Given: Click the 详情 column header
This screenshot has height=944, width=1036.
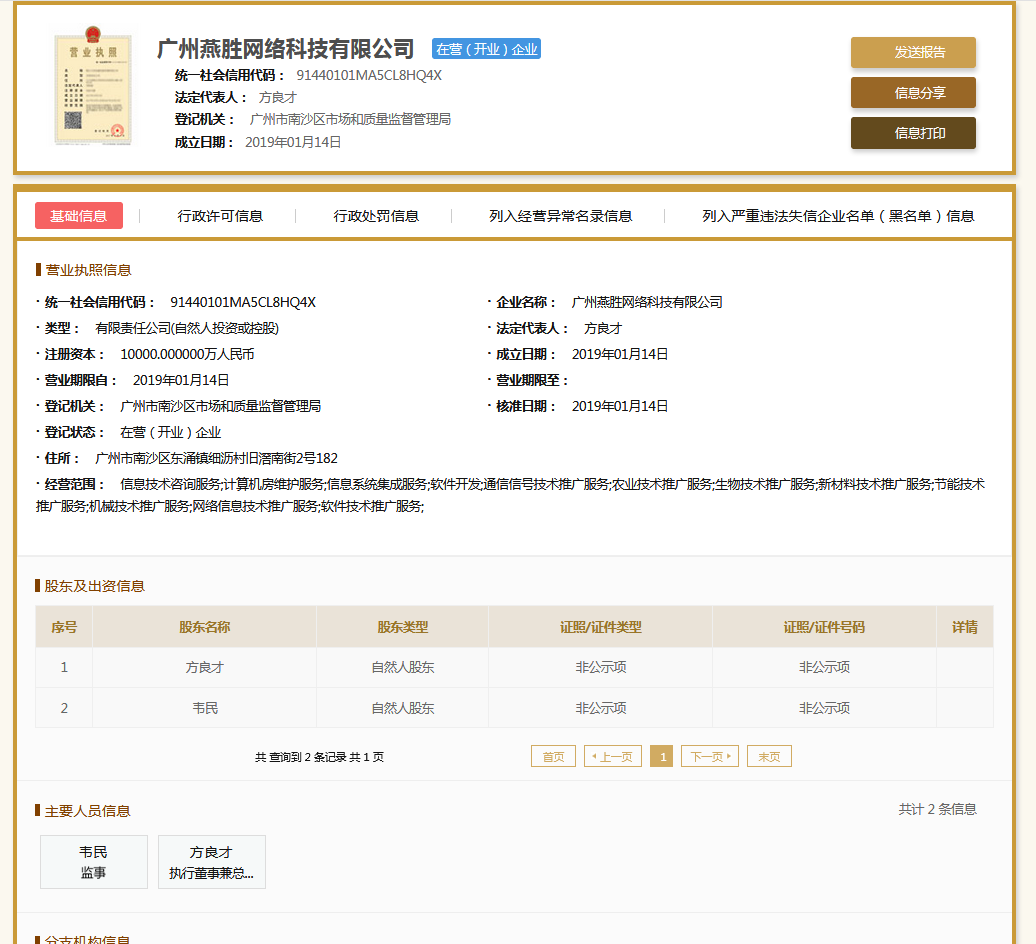Looking at the screenshot, I should click(964, 627).
